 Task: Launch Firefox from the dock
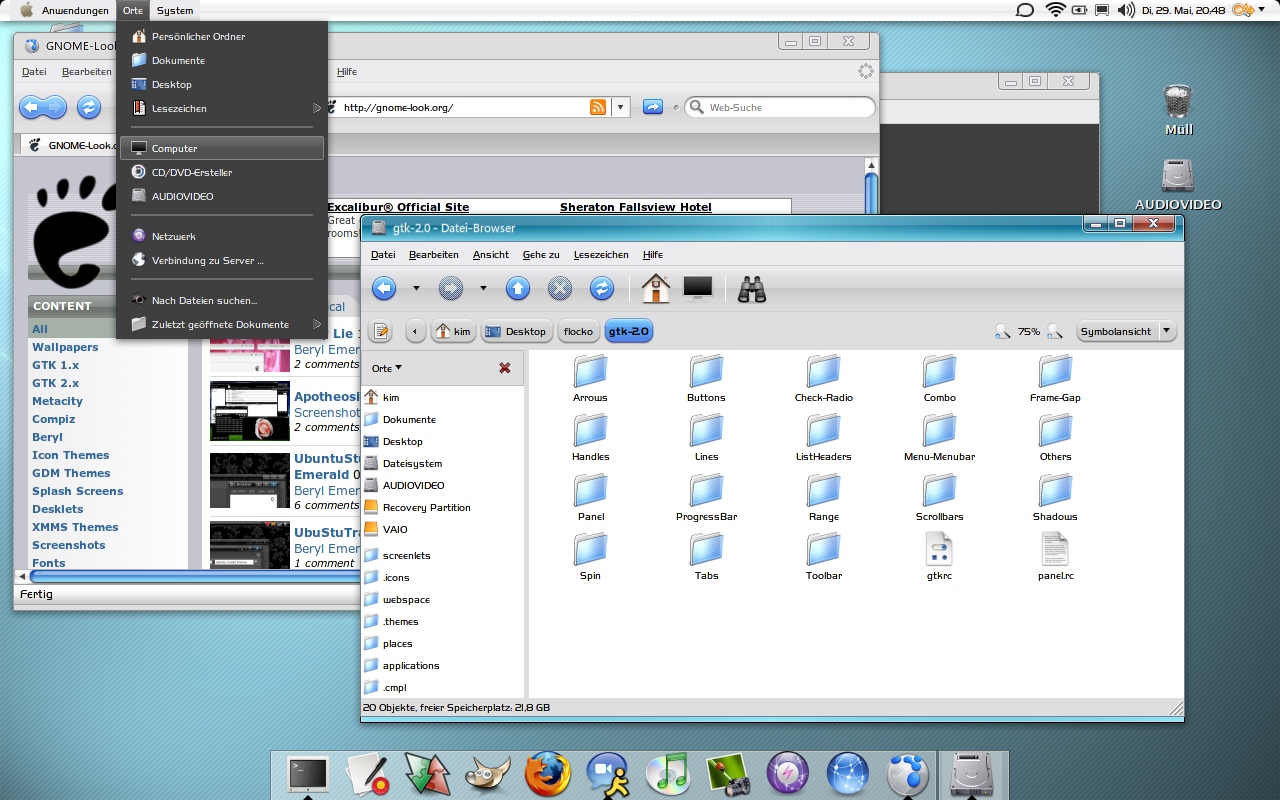tap(548, 775)
